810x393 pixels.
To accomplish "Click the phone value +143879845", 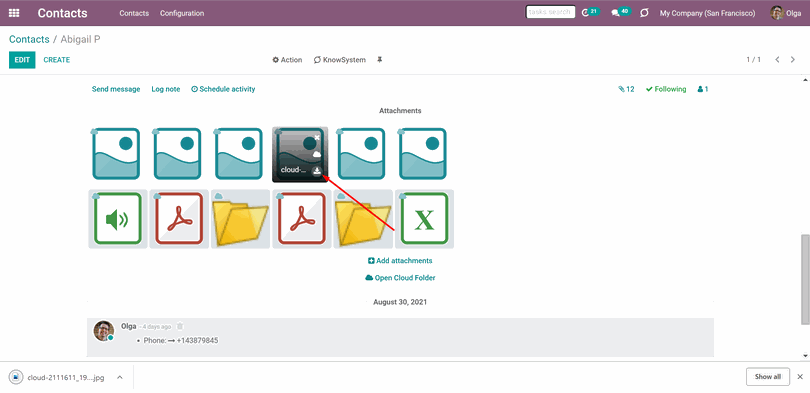I will tap(198, 341).
